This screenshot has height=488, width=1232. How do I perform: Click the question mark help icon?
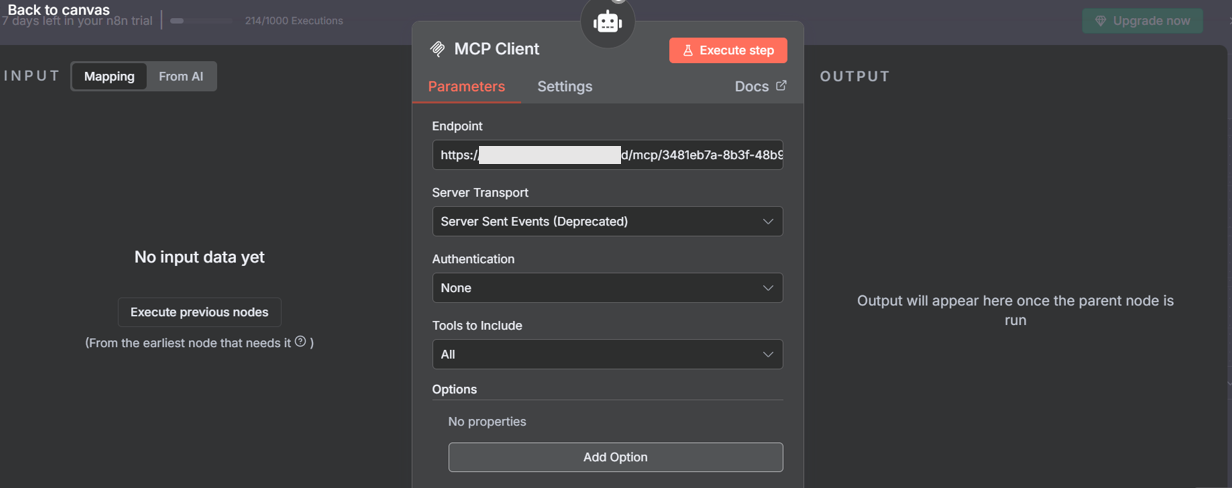click(300, 342)
